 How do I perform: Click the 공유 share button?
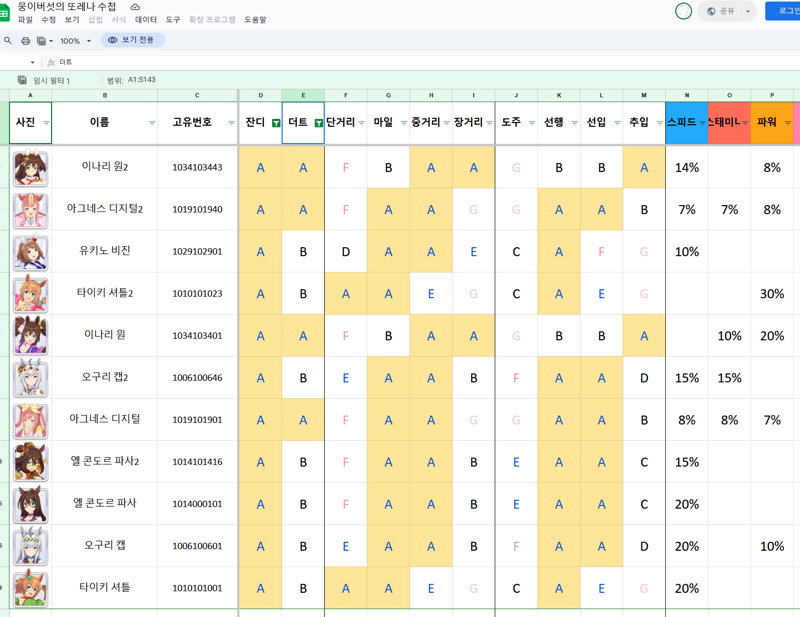coord(720,11)
